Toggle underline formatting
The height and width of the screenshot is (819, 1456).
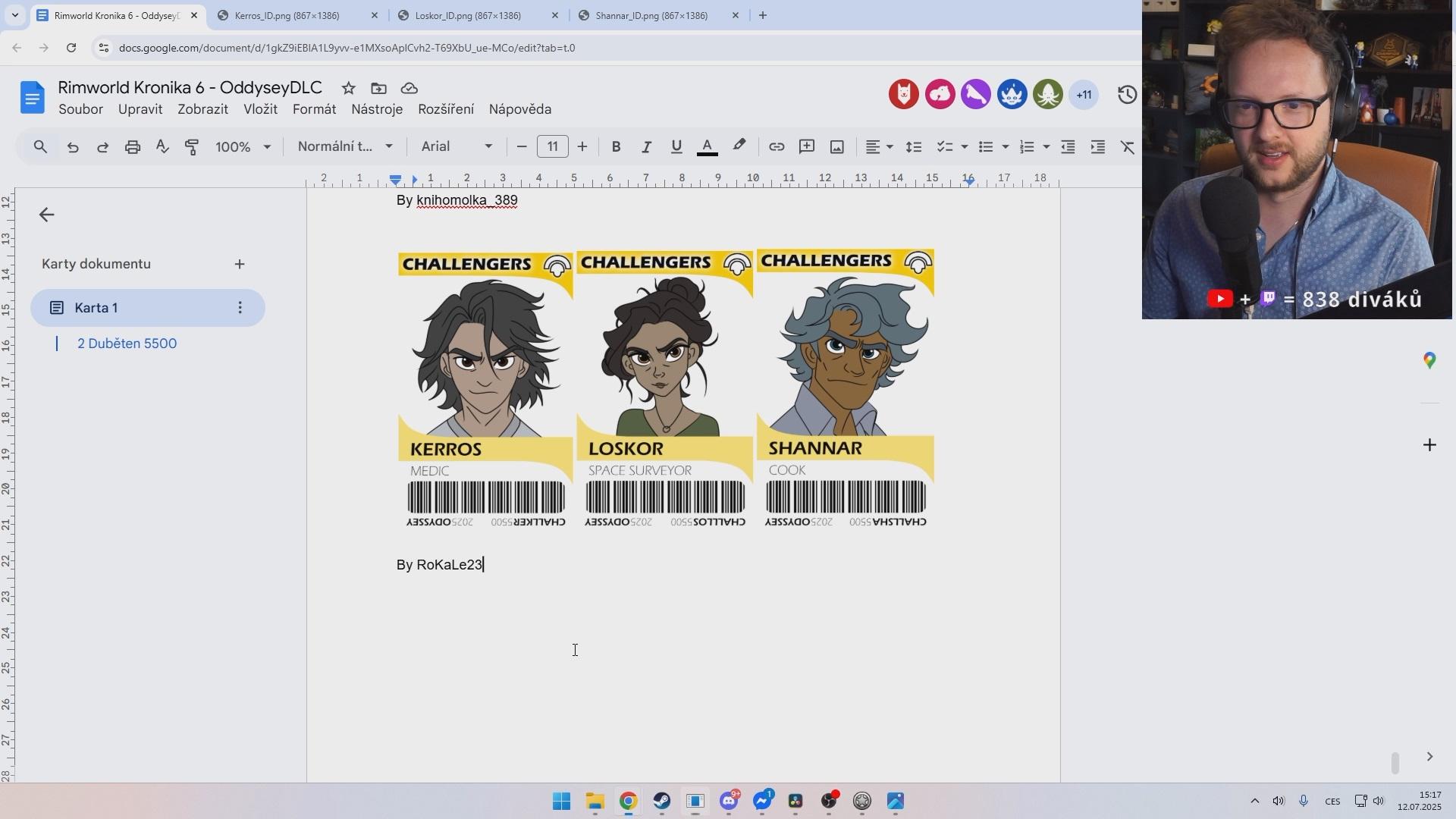(676, 147)
